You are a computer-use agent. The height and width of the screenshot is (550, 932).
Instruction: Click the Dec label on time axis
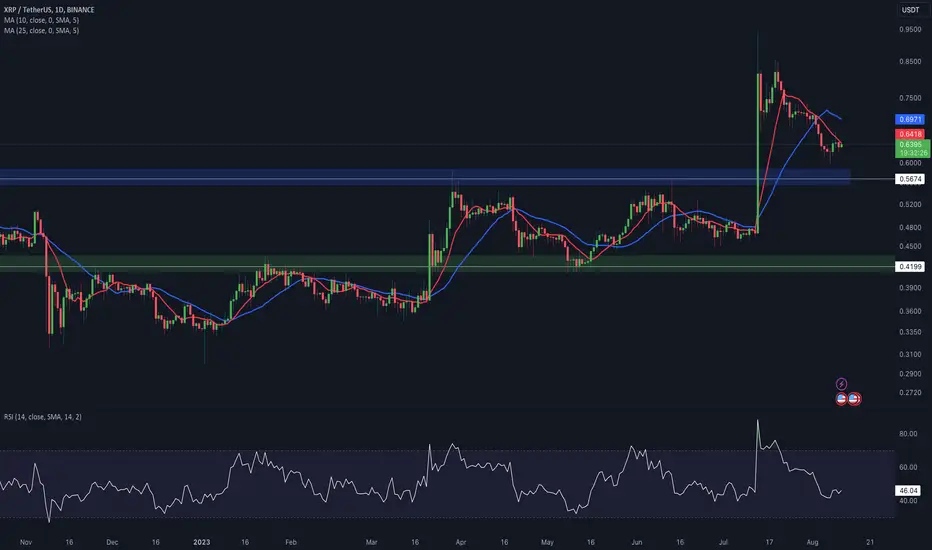[x=112, y=542]
